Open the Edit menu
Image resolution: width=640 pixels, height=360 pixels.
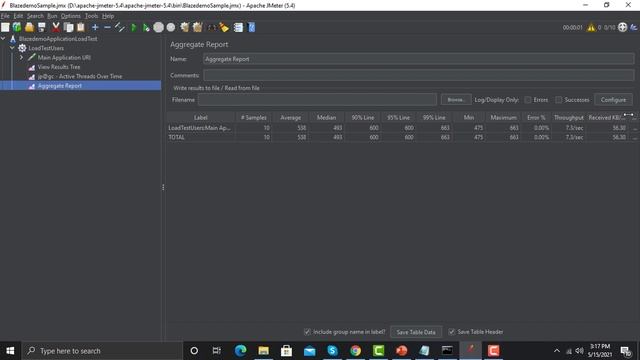click(x=18, y=16)
